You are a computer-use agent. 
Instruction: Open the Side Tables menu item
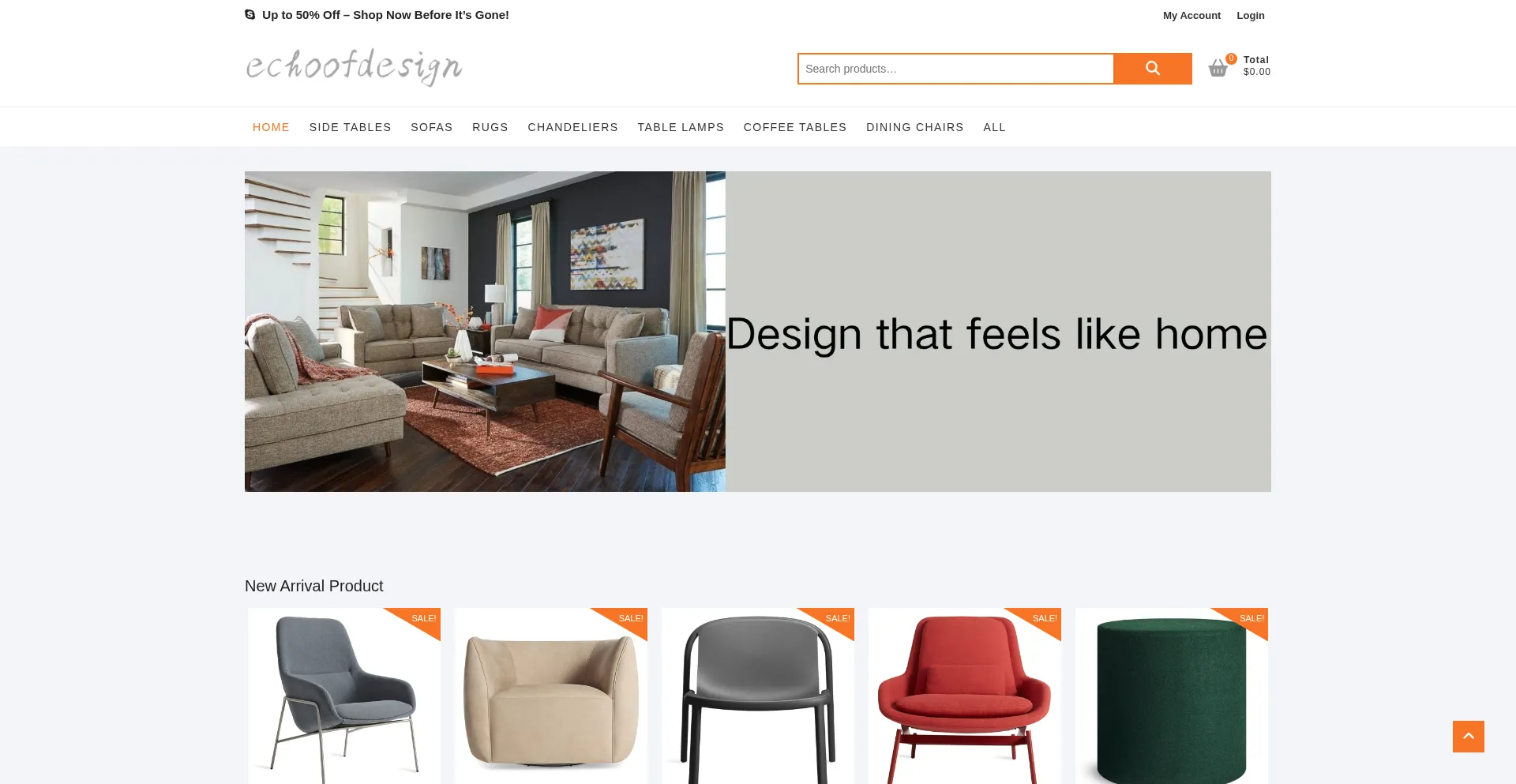(x=350, y=127)
